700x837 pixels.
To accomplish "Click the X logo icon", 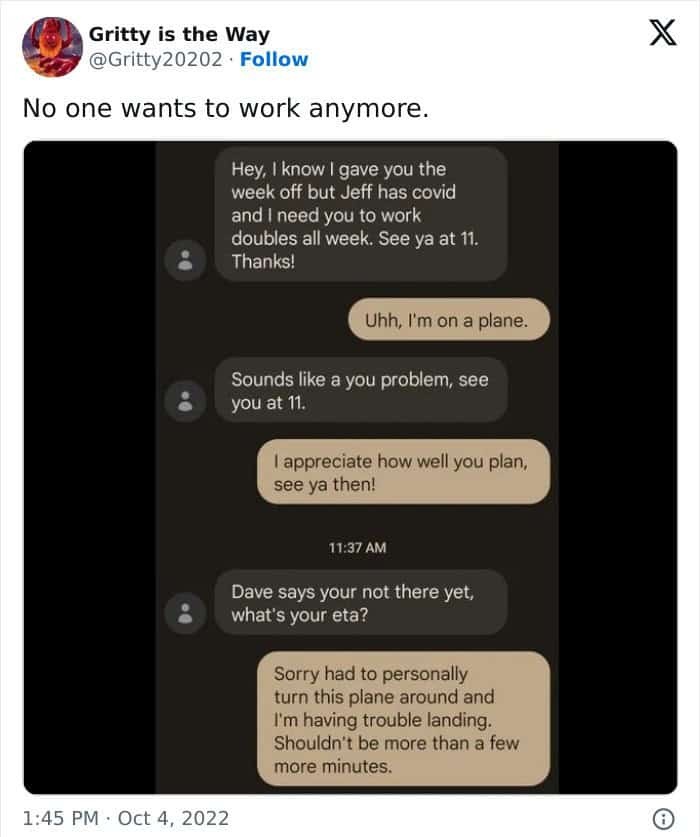I will 664,32.
